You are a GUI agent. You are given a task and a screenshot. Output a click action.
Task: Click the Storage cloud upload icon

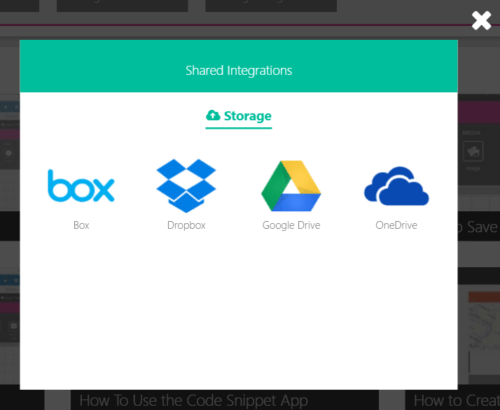point(213,115)
